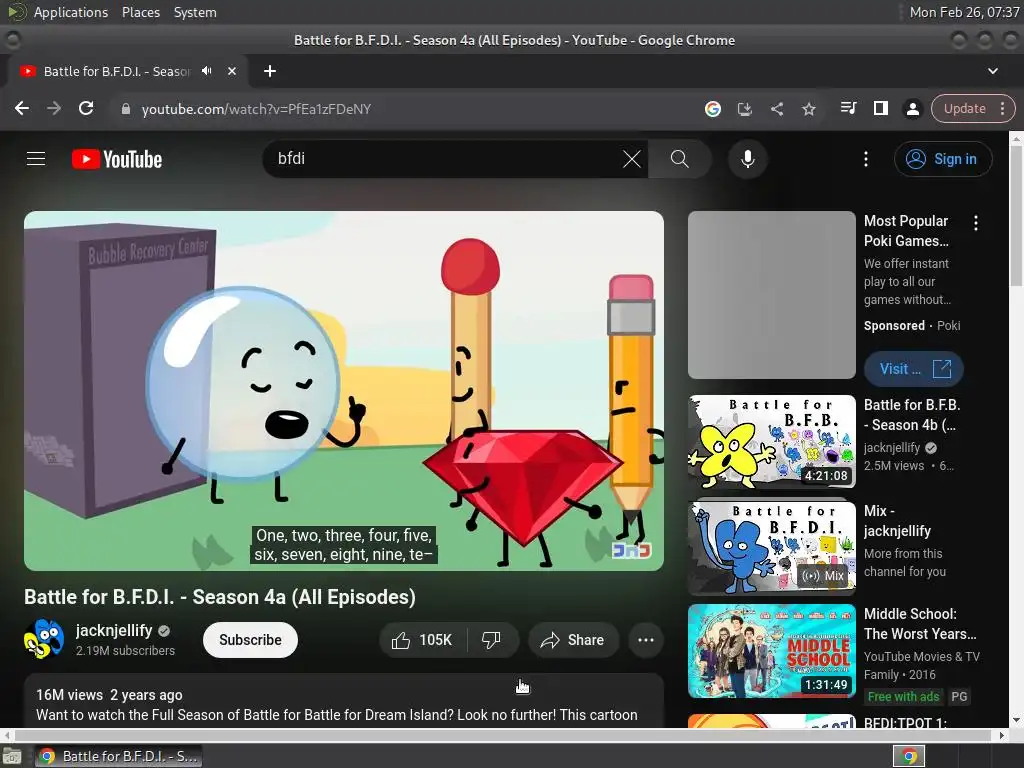The height and width of the screenshot is (768, 1024).
Task: Bookmark this tab with the star
Action: tap(808, 108)
